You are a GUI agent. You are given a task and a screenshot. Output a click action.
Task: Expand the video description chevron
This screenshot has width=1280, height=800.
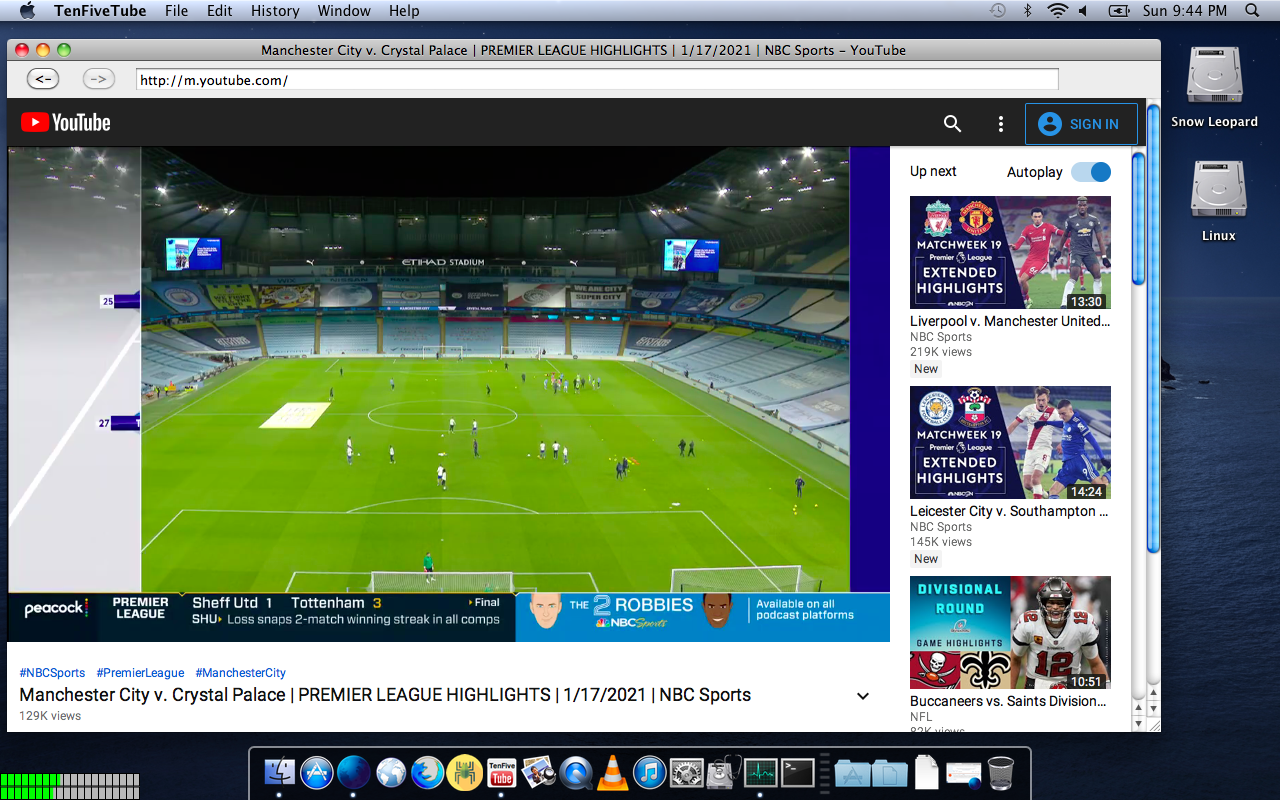863,696
